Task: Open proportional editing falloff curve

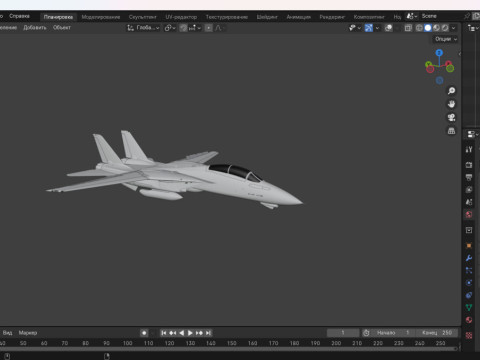Action: [219, 28]
